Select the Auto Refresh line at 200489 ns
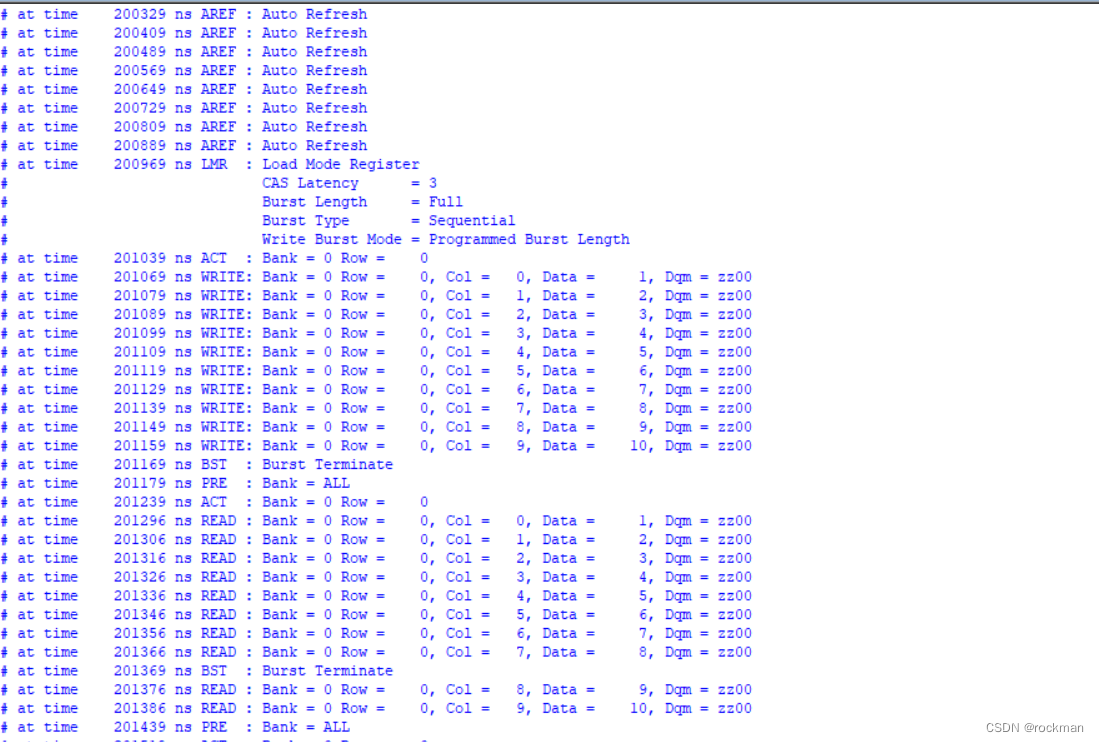 184,52
